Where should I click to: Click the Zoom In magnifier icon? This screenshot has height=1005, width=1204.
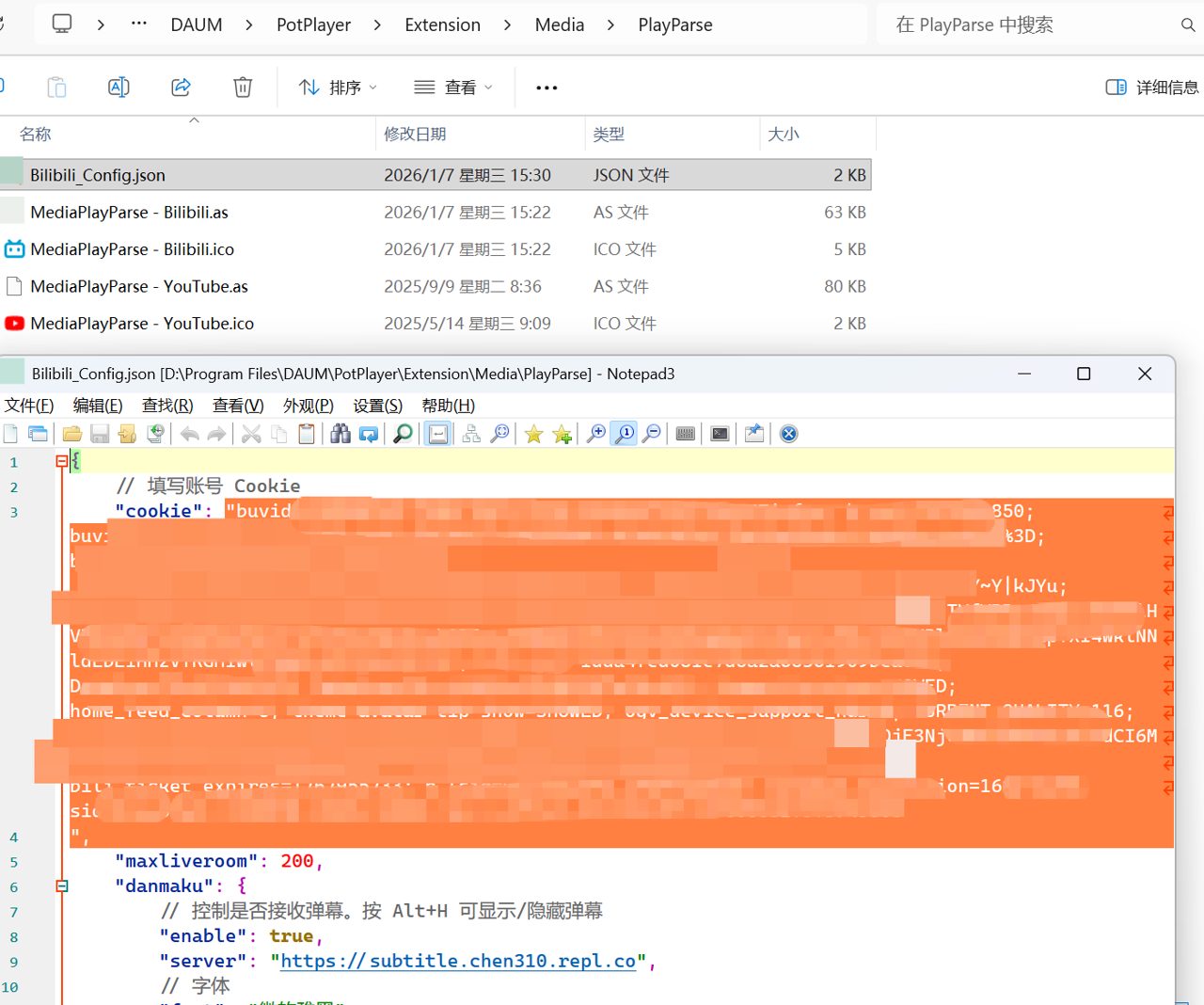[x=596, y=434]
